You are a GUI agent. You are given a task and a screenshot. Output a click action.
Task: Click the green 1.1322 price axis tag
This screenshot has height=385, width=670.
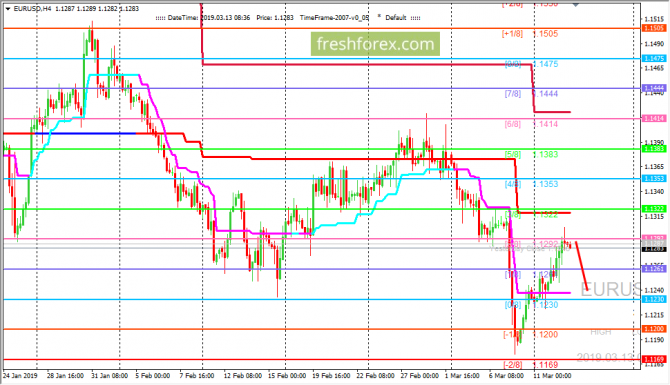[x=654, y=209]
